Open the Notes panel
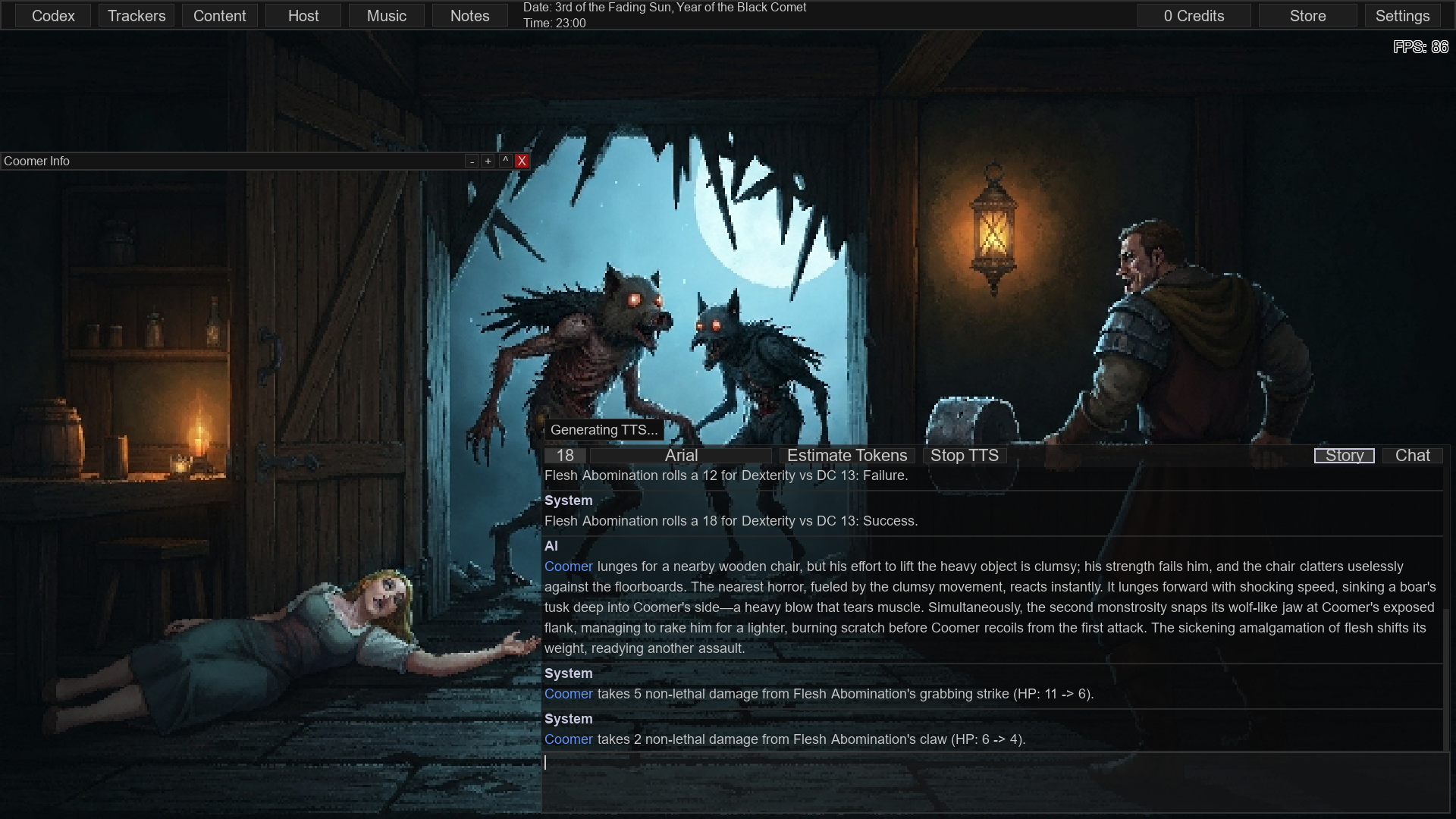Screen dimensions: 1456x819 pos(470,16)
